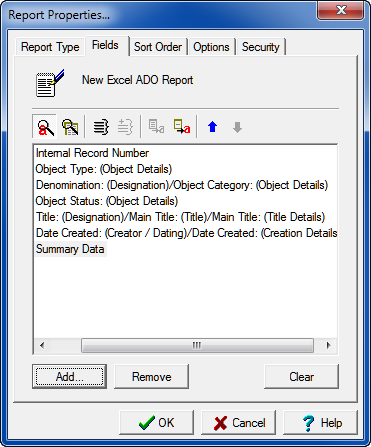Clear all fields with Clear button
Screen dimensions: 371x447
[301, 377]
